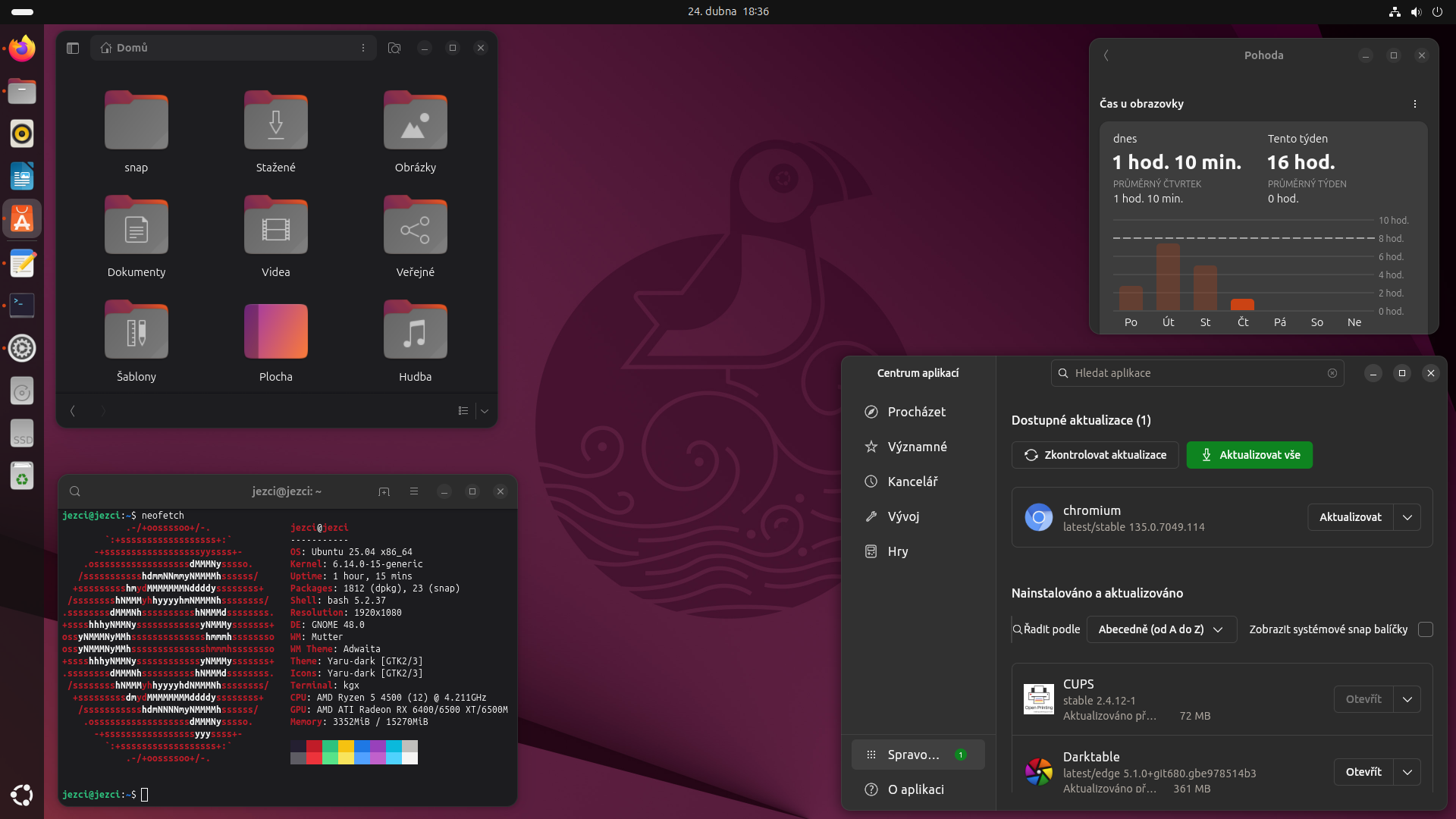Screen dimensions: 1456x819
Task: Open Rhythmbox from the dock
Action: 22,133
